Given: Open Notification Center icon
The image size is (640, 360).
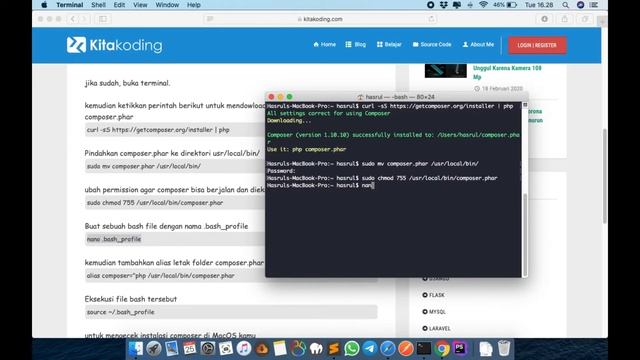Looking at the screenshot, I should [594, 5].
